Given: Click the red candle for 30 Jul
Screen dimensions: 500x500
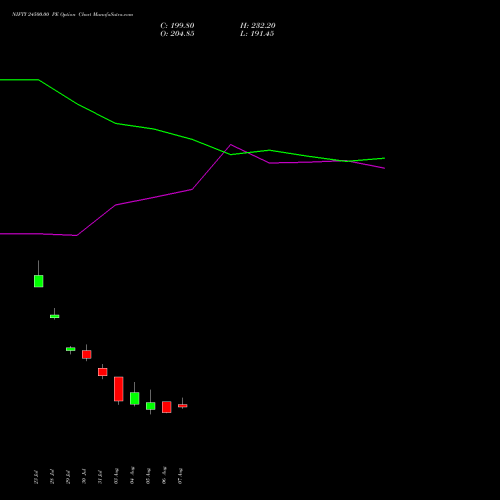Looking at the screenshot, I should tap(87, 354).
